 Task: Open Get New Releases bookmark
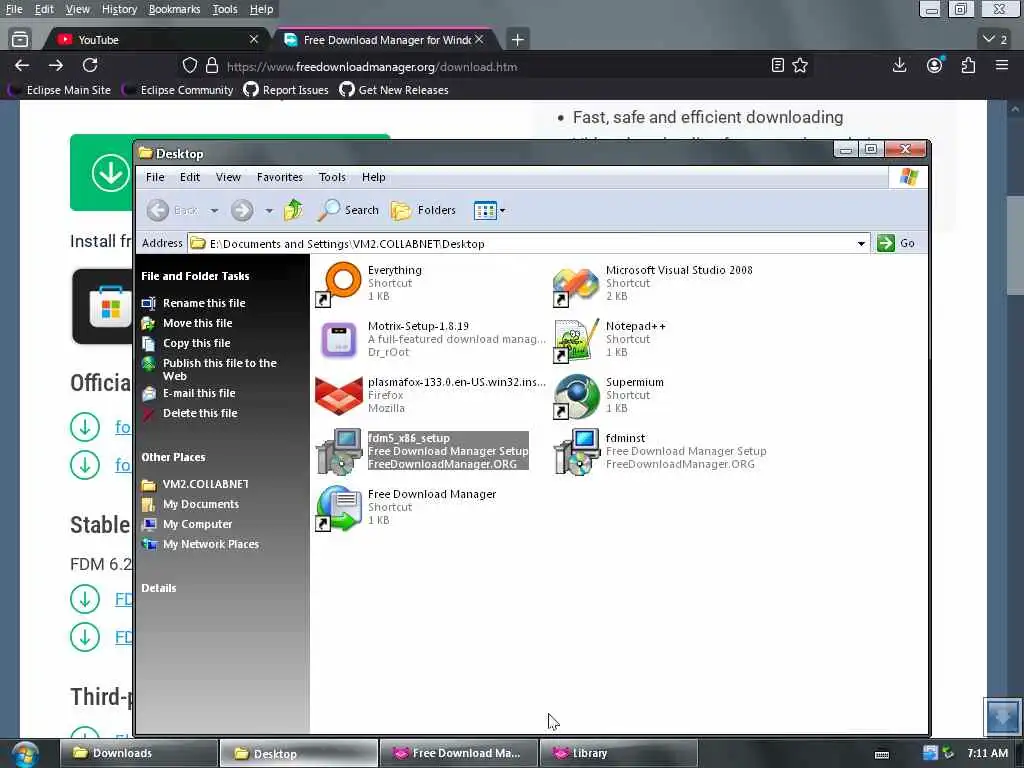pos(394,90)
